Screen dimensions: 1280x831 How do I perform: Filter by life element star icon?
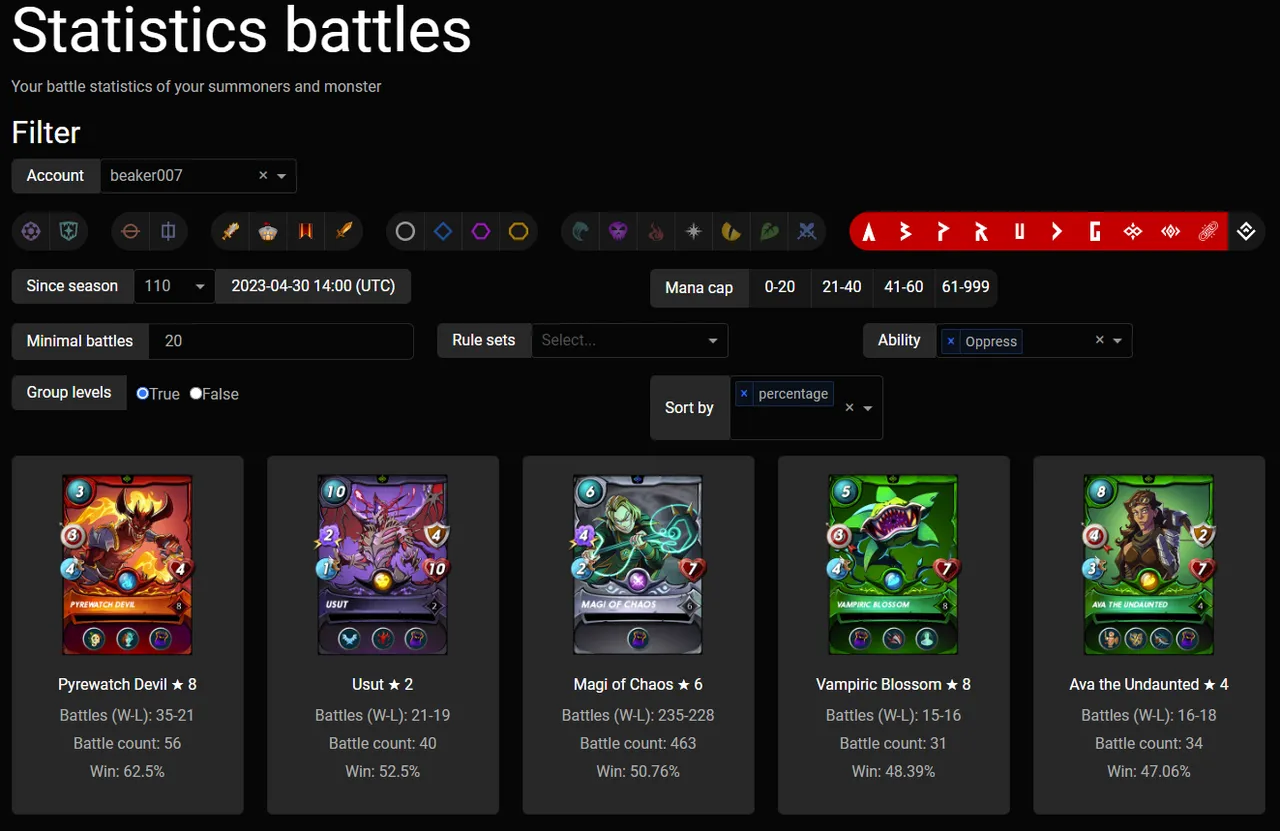coord(694,232)
